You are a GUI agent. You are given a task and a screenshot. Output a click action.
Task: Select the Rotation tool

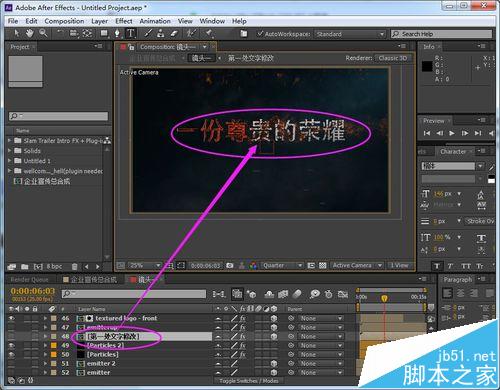(x=60, y=33)
